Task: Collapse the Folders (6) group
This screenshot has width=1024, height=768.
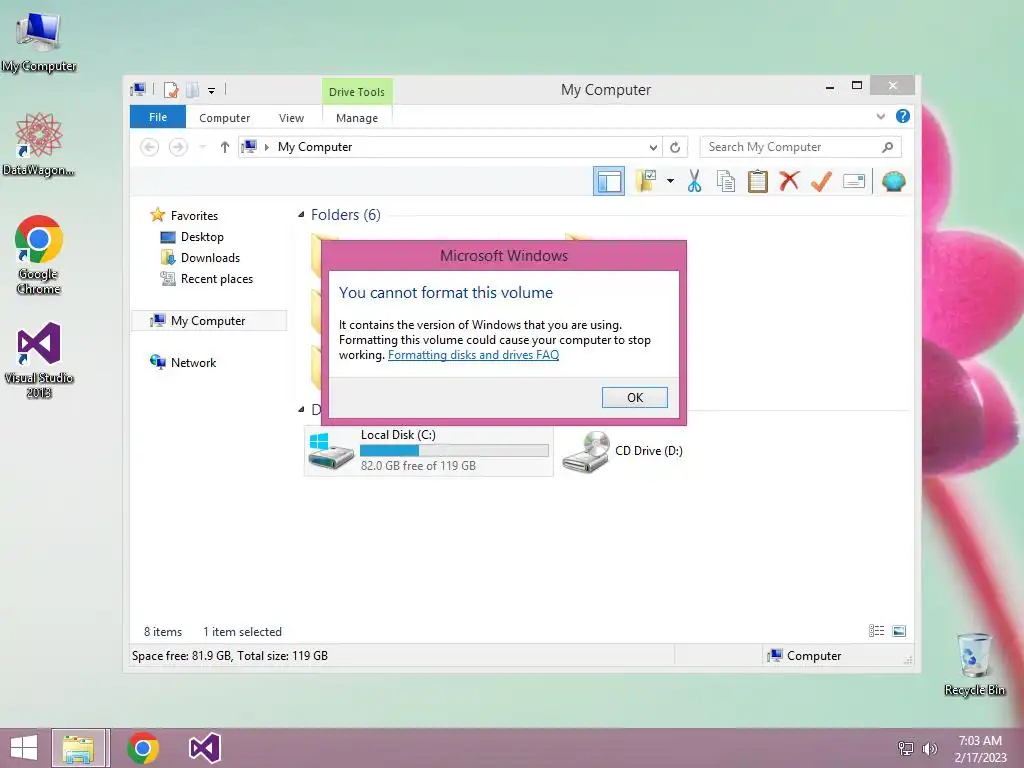Action: click(301, 214)
